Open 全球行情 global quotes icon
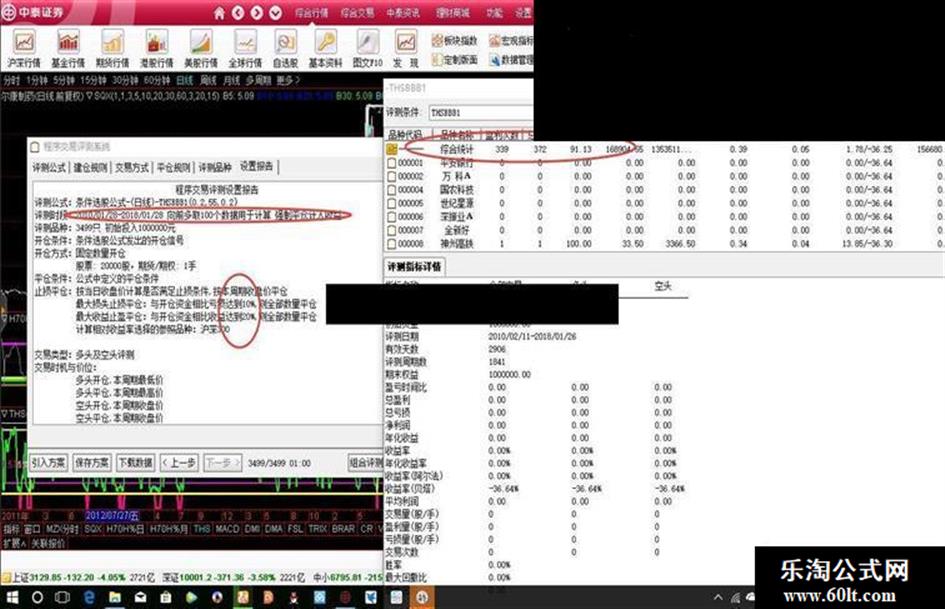 [x=245, y=49]
